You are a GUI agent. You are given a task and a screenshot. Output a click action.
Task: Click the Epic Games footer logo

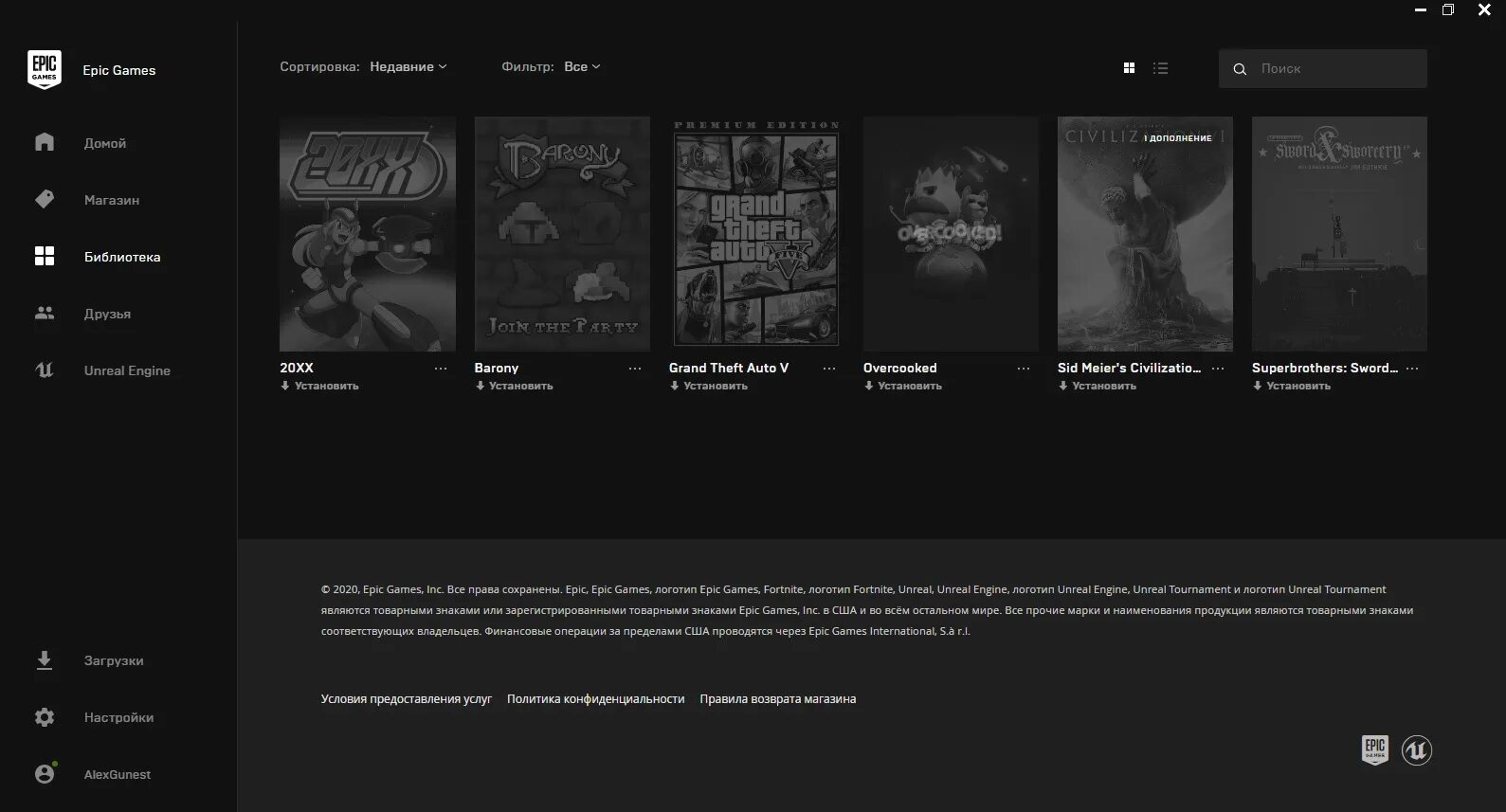tap(1375, 750)
